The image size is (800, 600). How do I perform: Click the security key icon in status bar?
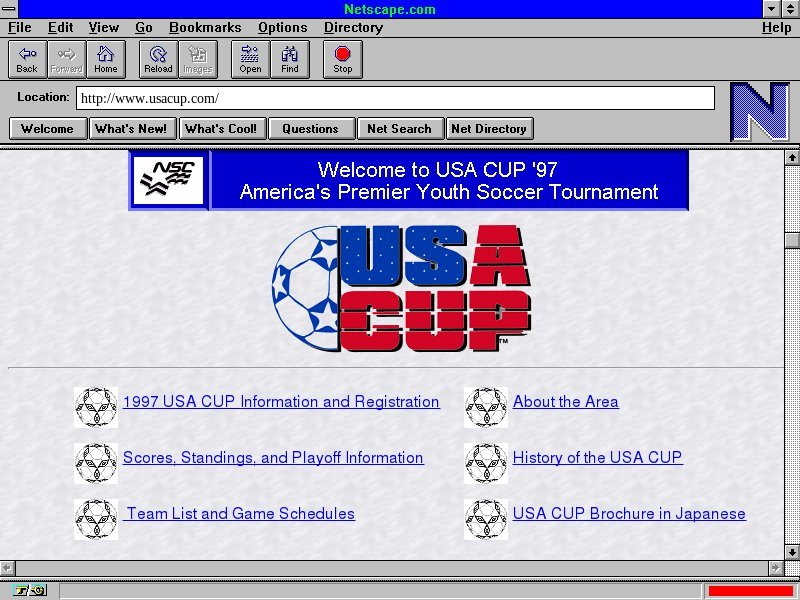(30, 591)
